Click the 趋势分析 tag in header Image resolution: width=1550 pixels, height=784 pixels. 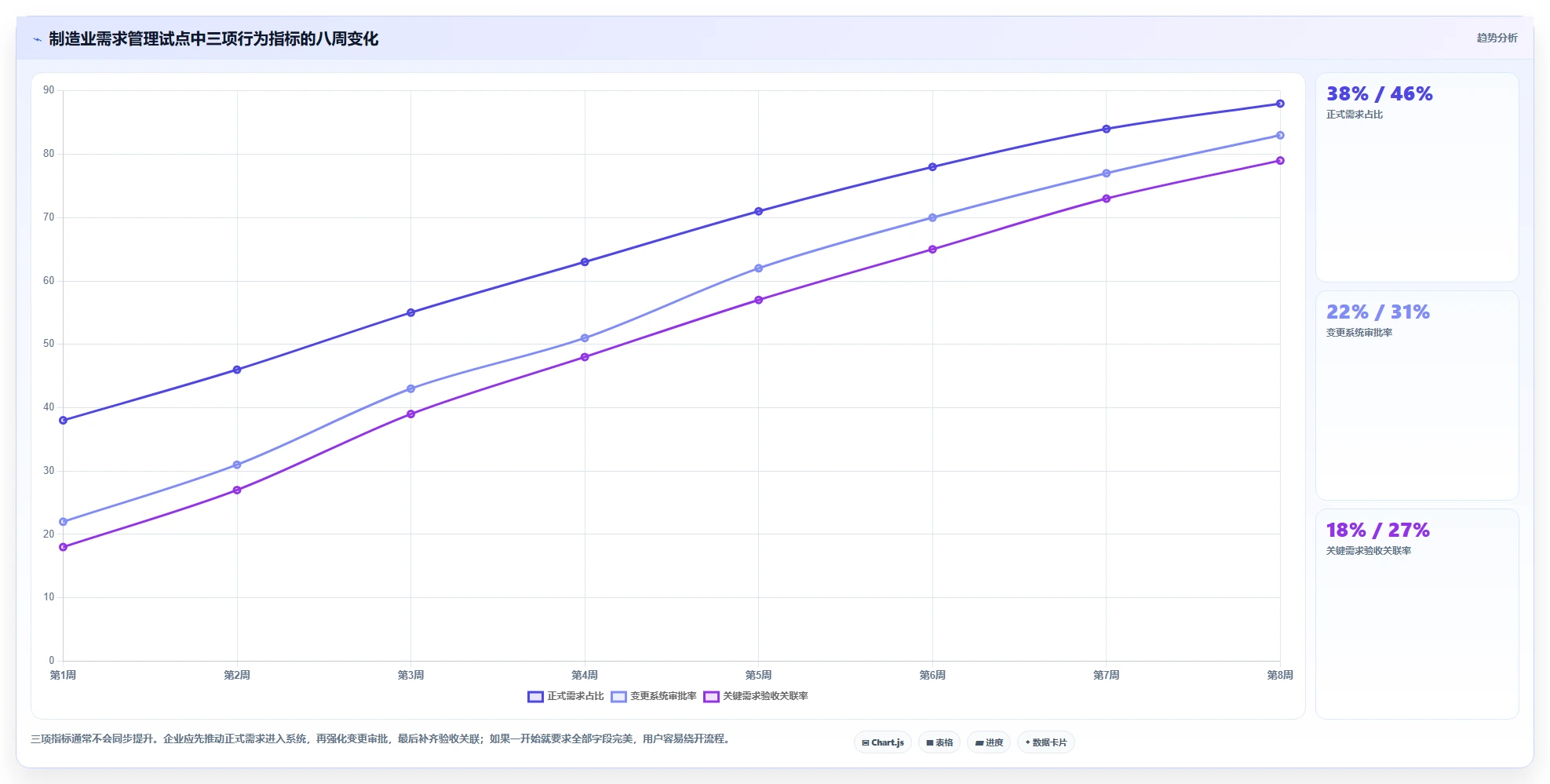pos(1497,38)
